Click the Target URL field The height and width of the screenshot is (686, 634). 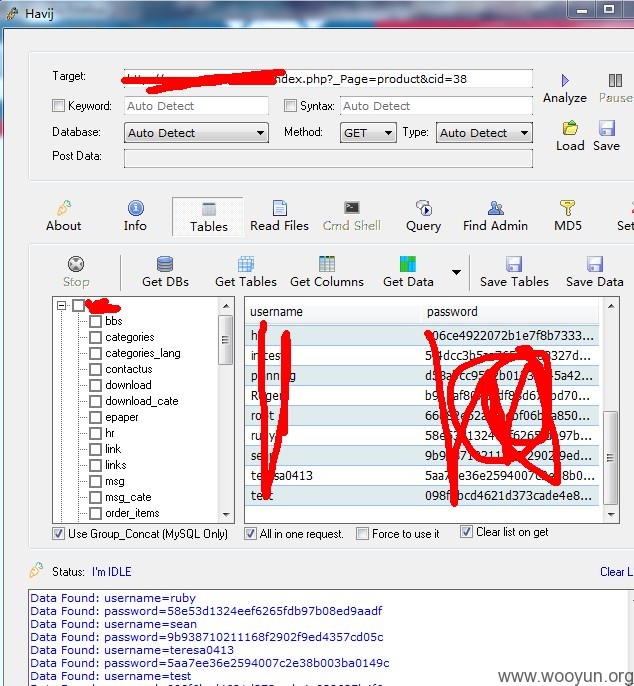(x=328, y=79)
